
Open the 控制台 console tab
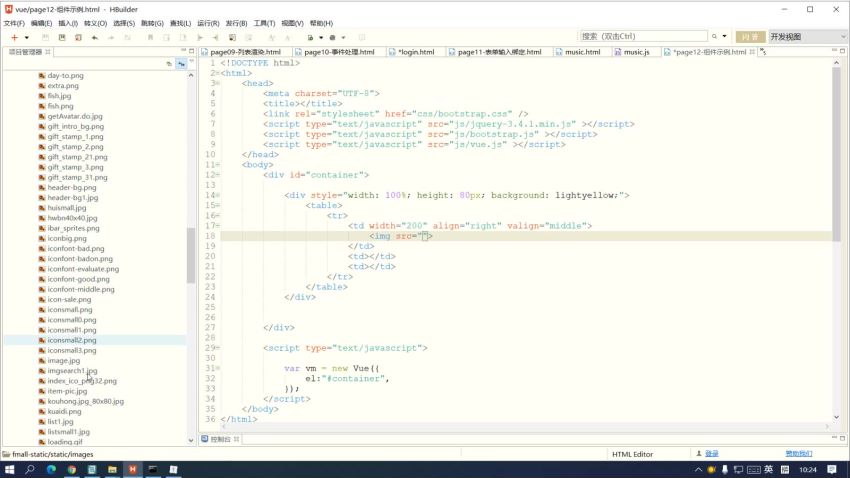[x=220, y=440]
